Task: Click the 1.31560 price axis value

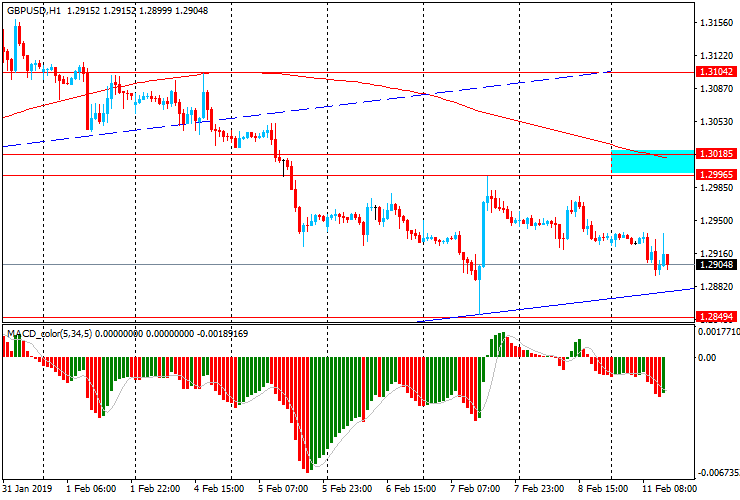Action: click(716, 23)
